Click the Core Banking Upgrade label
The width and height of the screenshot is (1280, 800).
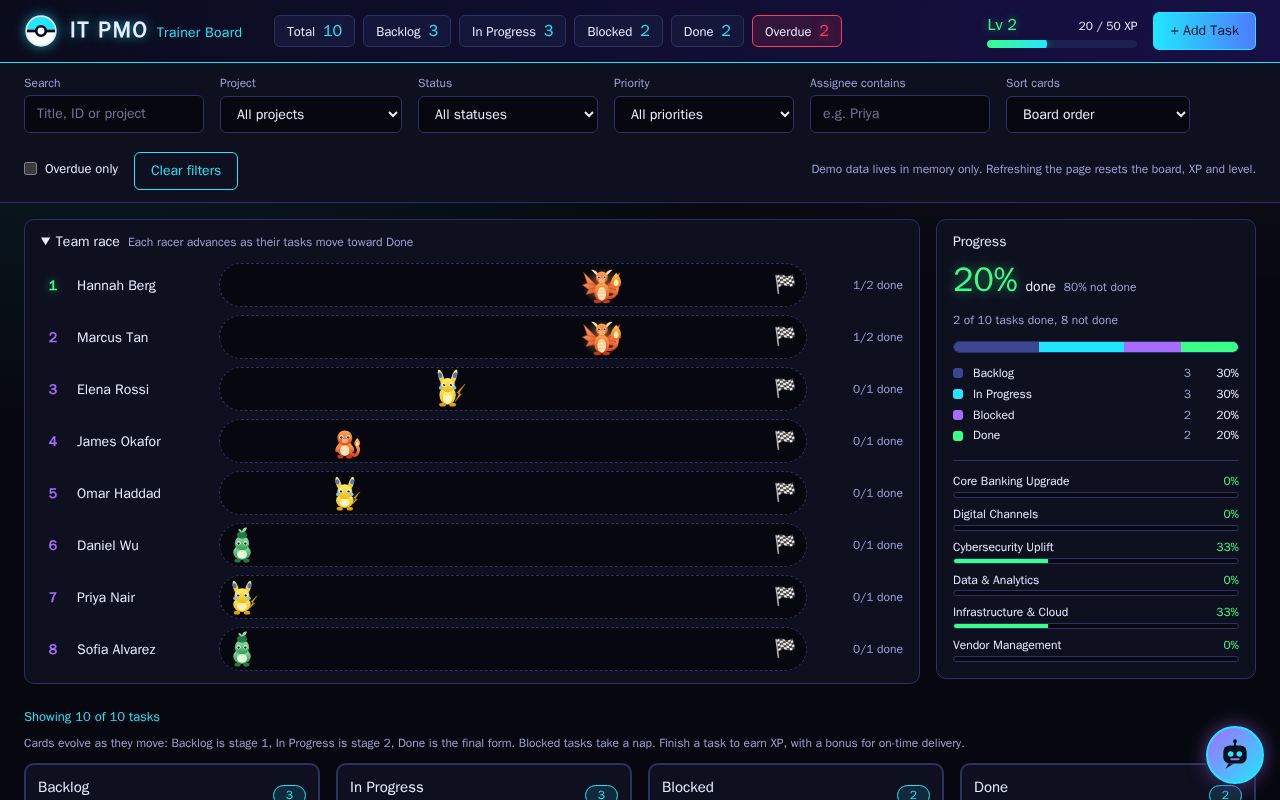[x=1011, y=481]
